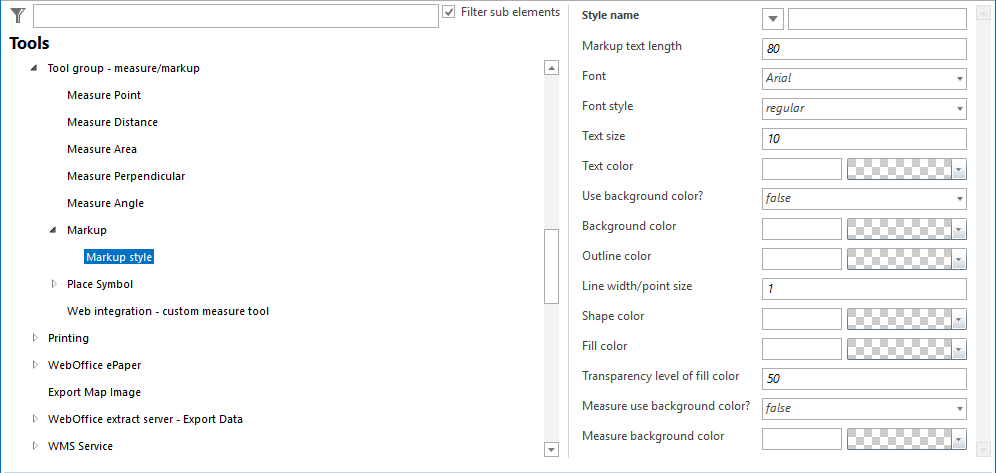Click the Fill color value field
996x473 pixels.
pos(802,349)
